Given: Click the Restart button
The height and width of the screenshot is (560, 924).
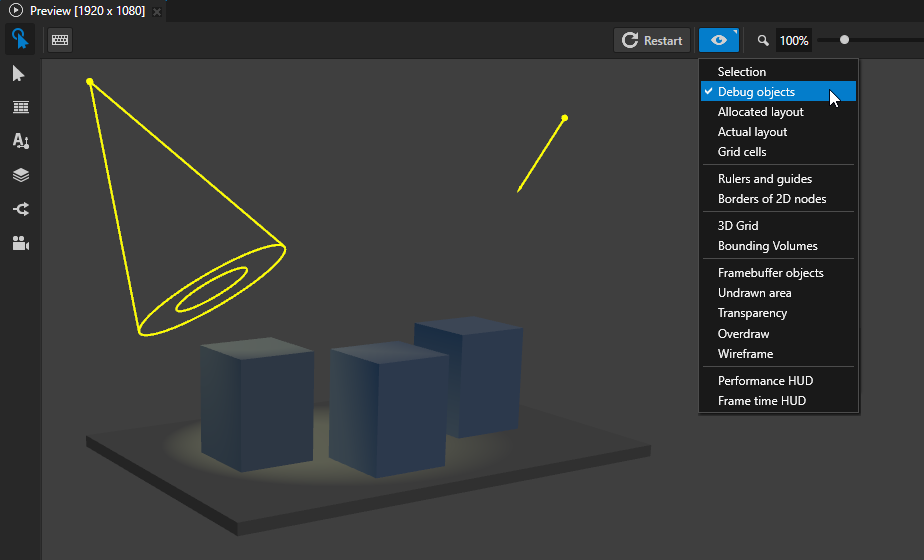Looking at the screenshot, I should coord(652,40).
